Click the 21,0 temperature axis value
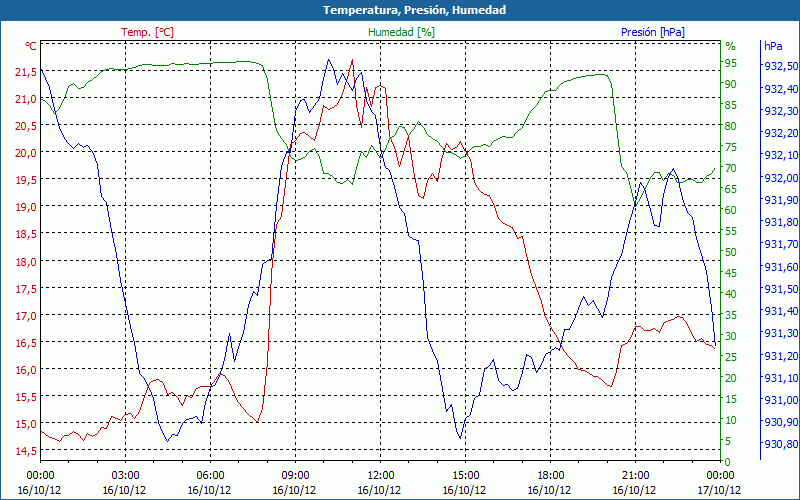The width and height of the screenshot is (800, 500). (x=26, y=99)
